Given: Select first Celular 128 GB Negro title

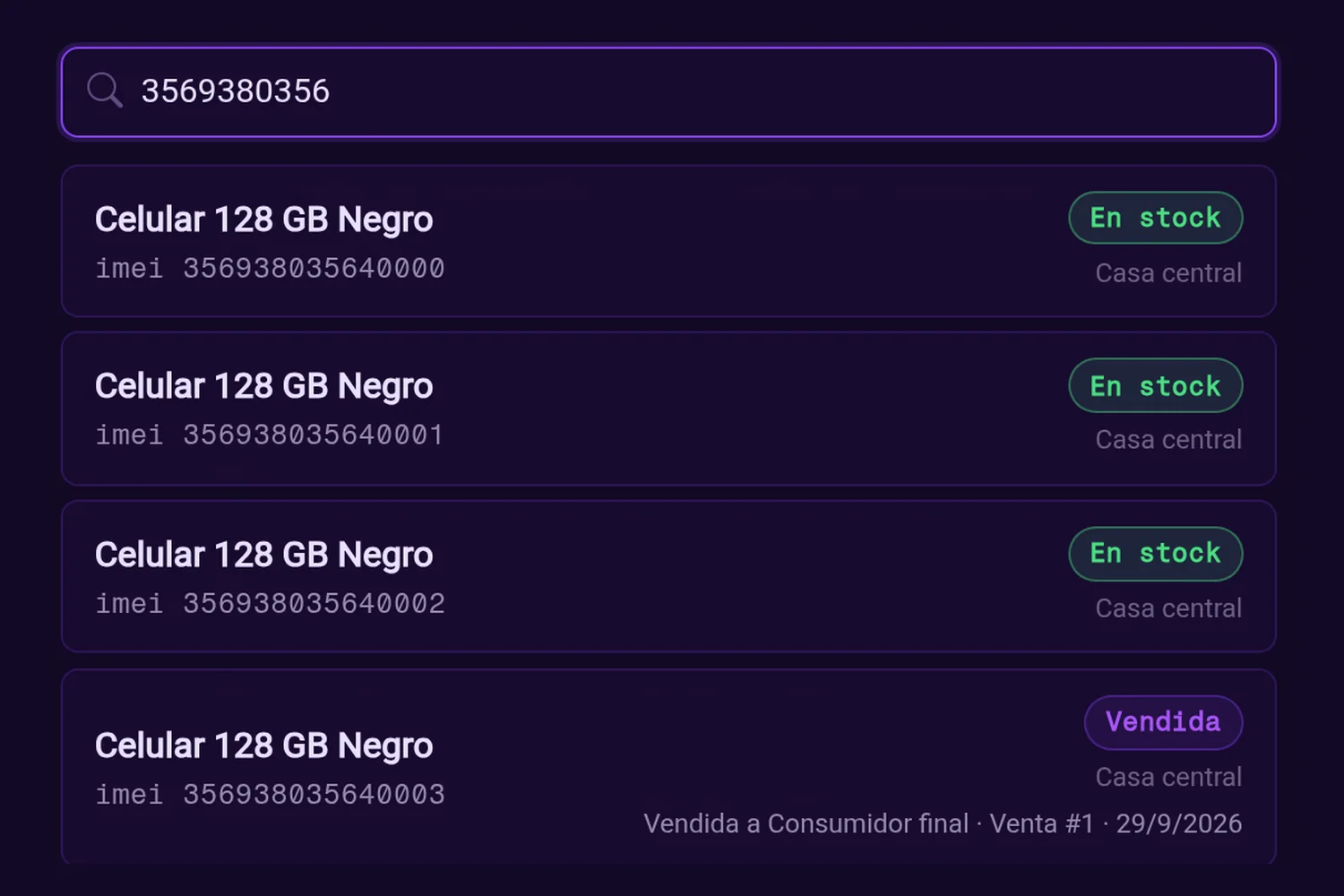Looking at the screenshot, I should (x=264, y=220).
